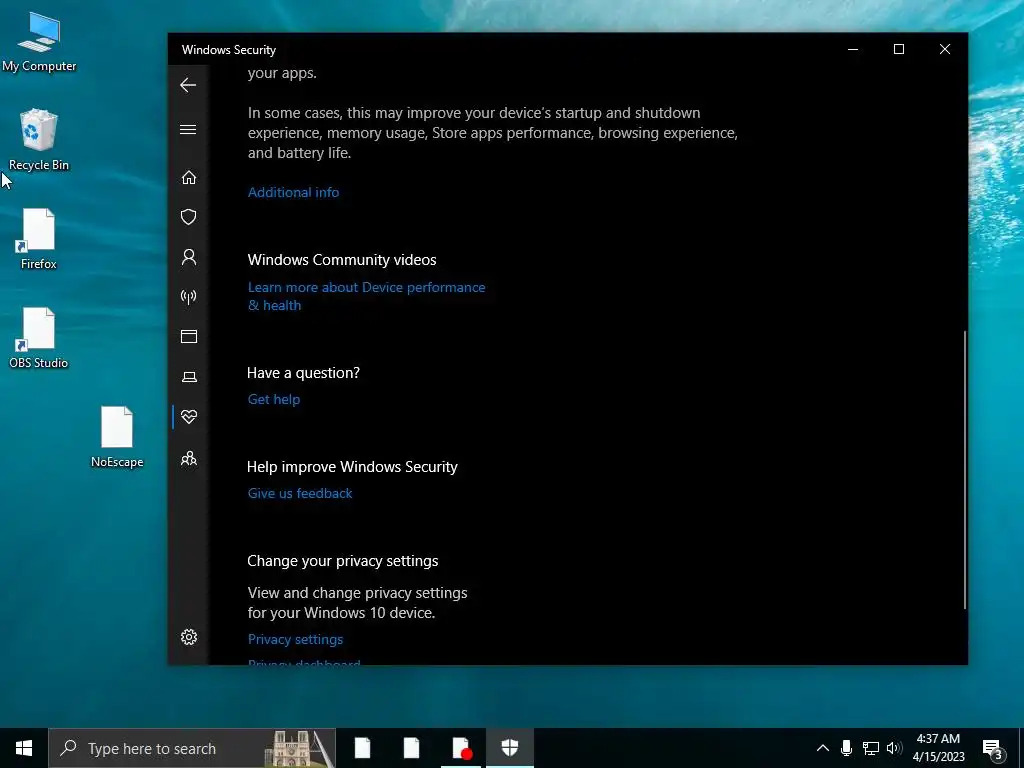1024x768 pixels.
Task: Show hidden system tray icons
Action: [823, 748]
